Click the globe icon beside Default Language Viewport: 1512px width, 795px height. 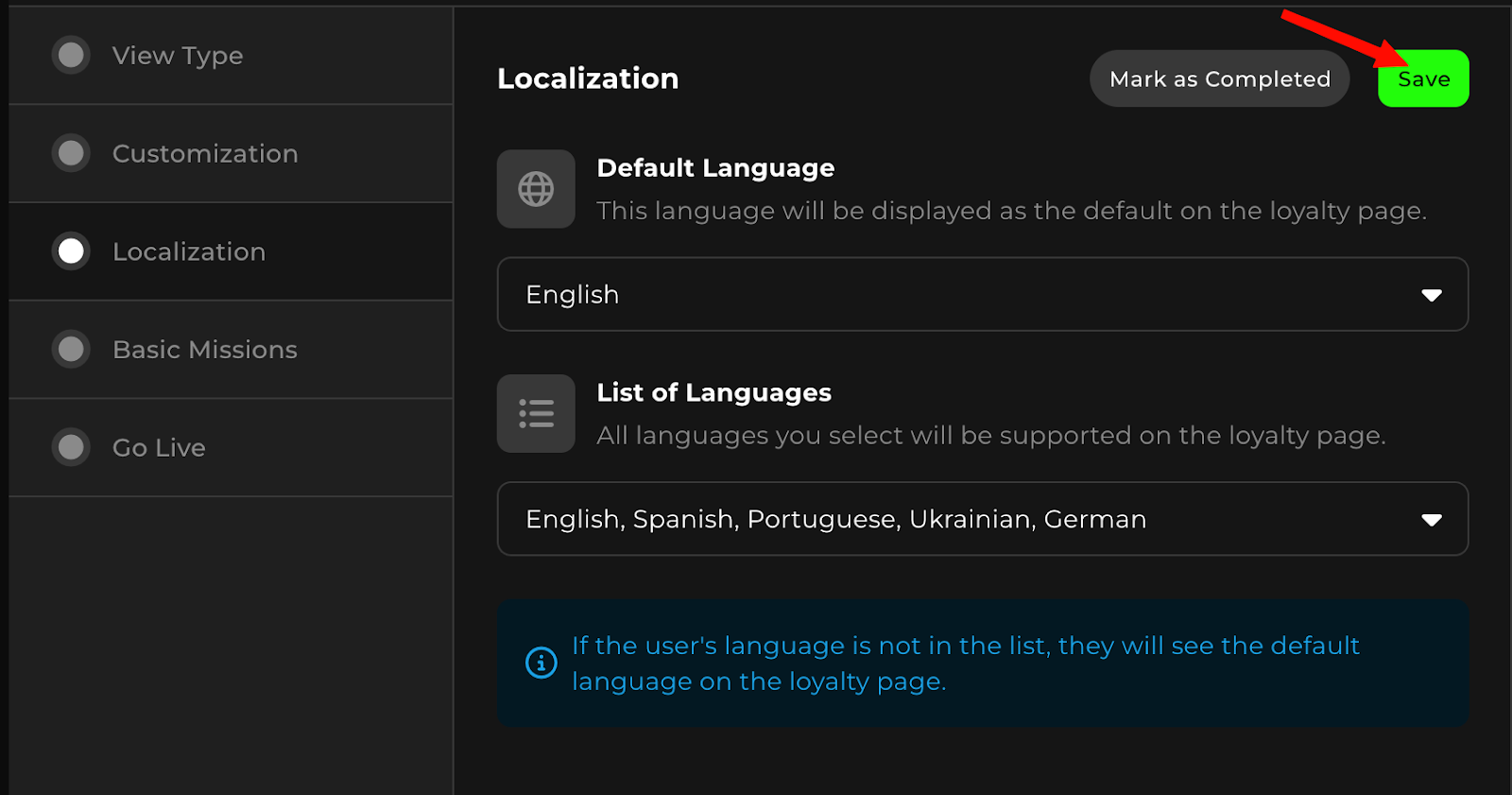(x=536, y=189)
